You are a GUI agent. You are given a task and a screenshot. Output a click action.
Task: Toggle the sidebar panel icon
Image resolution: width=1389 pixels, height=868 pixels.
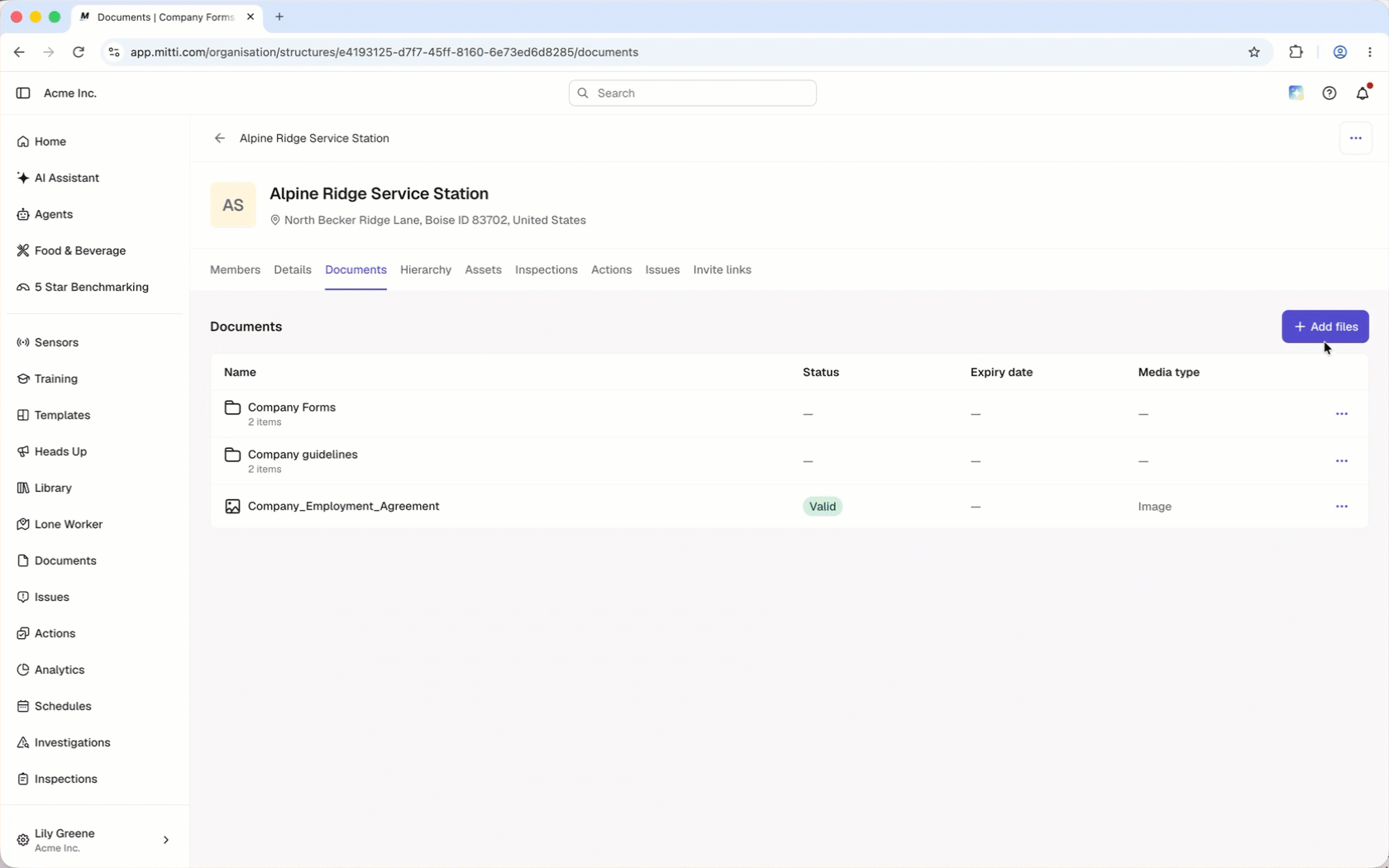click(x=23, y=93)
